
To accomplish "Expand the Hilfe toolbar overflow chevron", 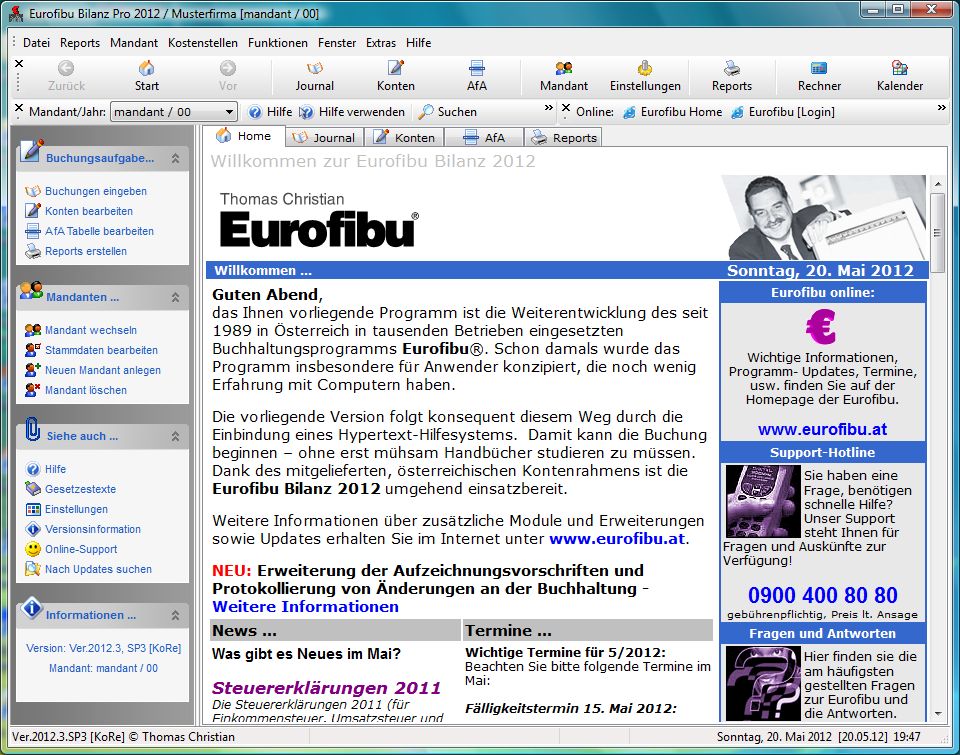I will pyautogui.click(x=549, y=108).
